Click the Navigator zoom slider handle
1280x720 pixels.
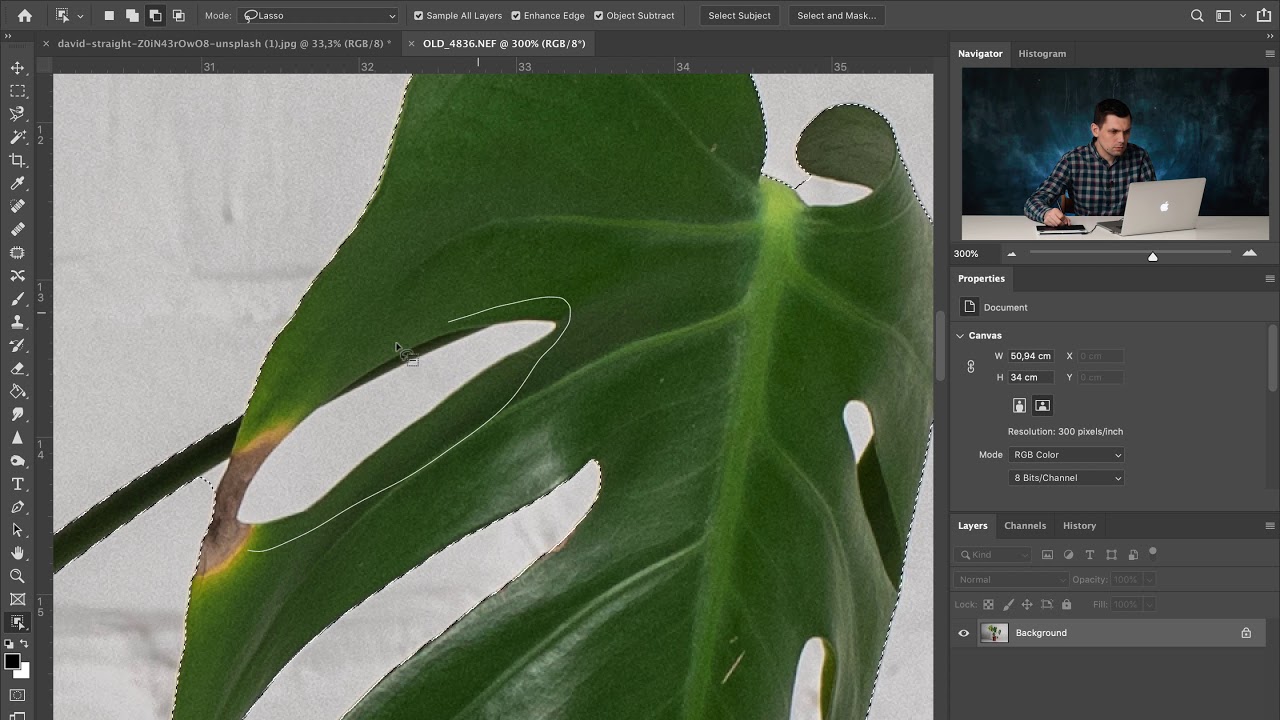click(1153, 256)
